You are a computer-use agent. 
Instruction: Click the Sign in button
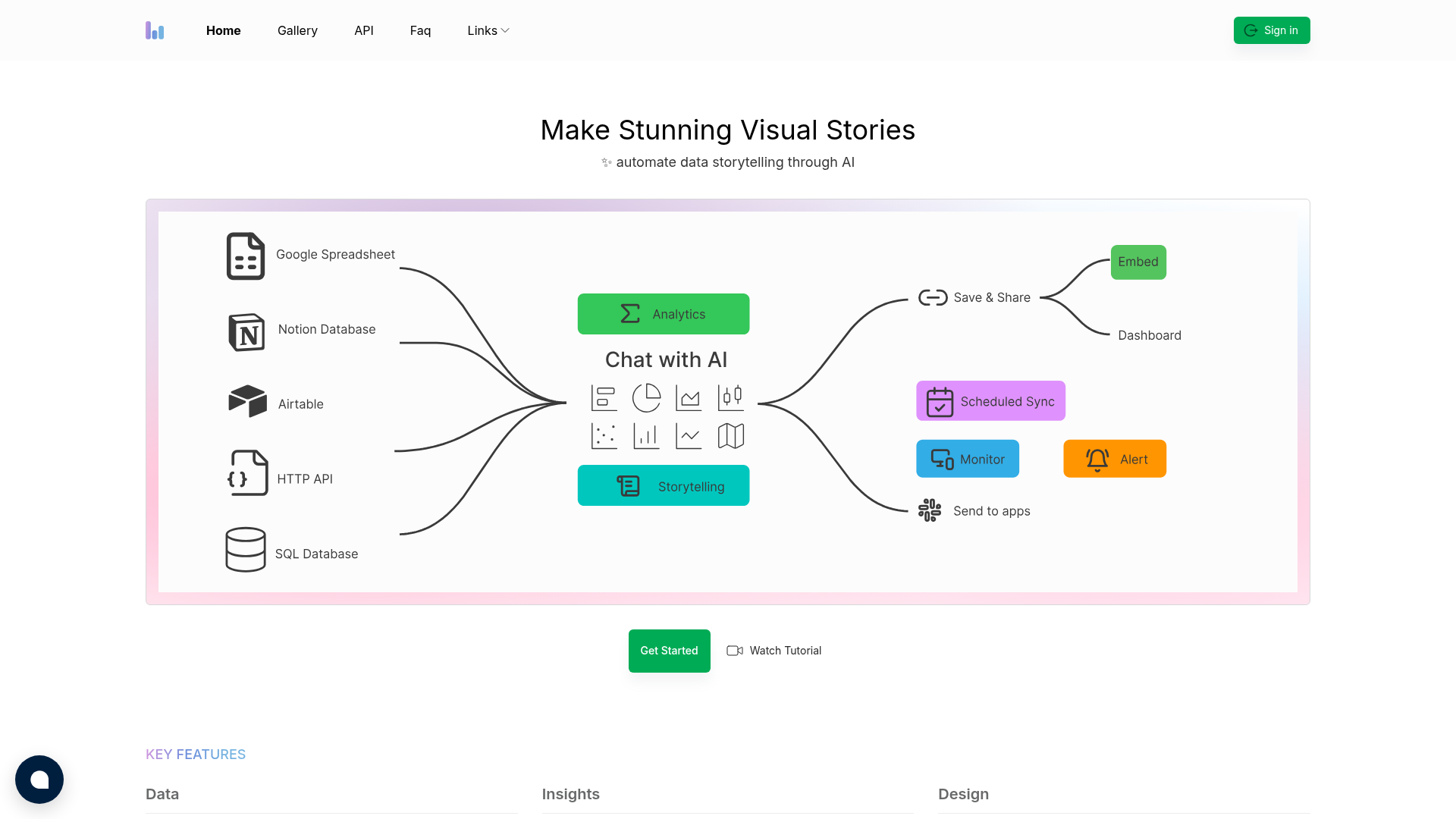pyautogui.click(x=1272, y=30)
